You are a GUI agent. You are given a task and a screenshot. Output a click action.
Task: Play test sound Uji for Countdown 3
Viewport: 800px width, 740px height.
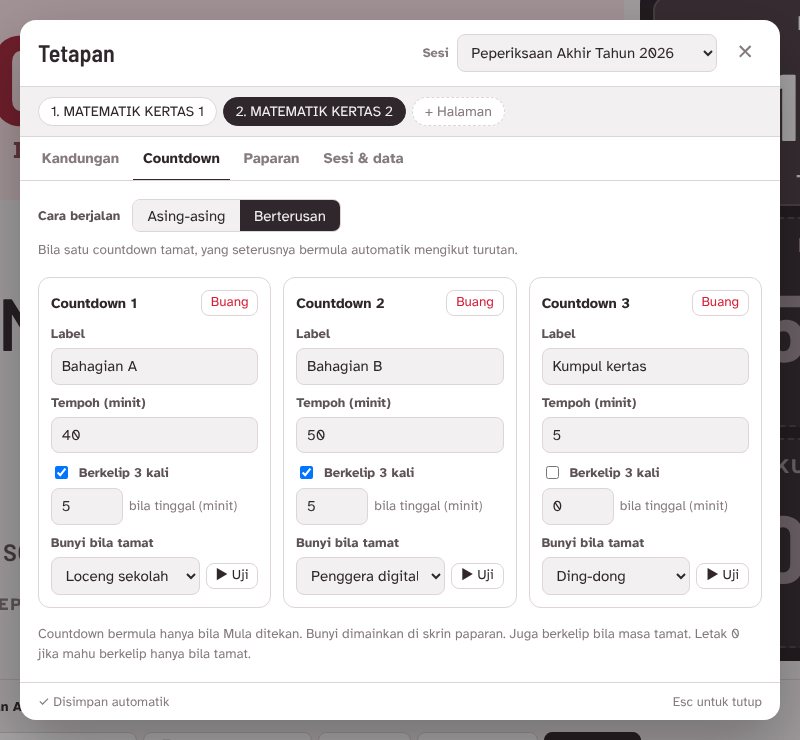coord(722,576)
